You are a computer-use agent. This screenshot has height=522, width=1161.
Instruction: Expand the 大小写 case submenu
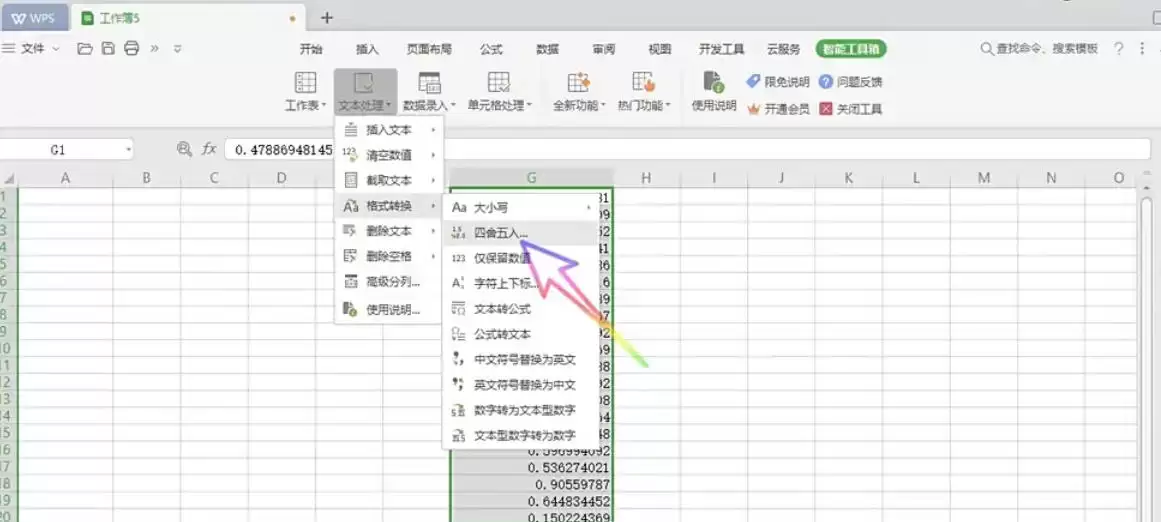[520, 208]
